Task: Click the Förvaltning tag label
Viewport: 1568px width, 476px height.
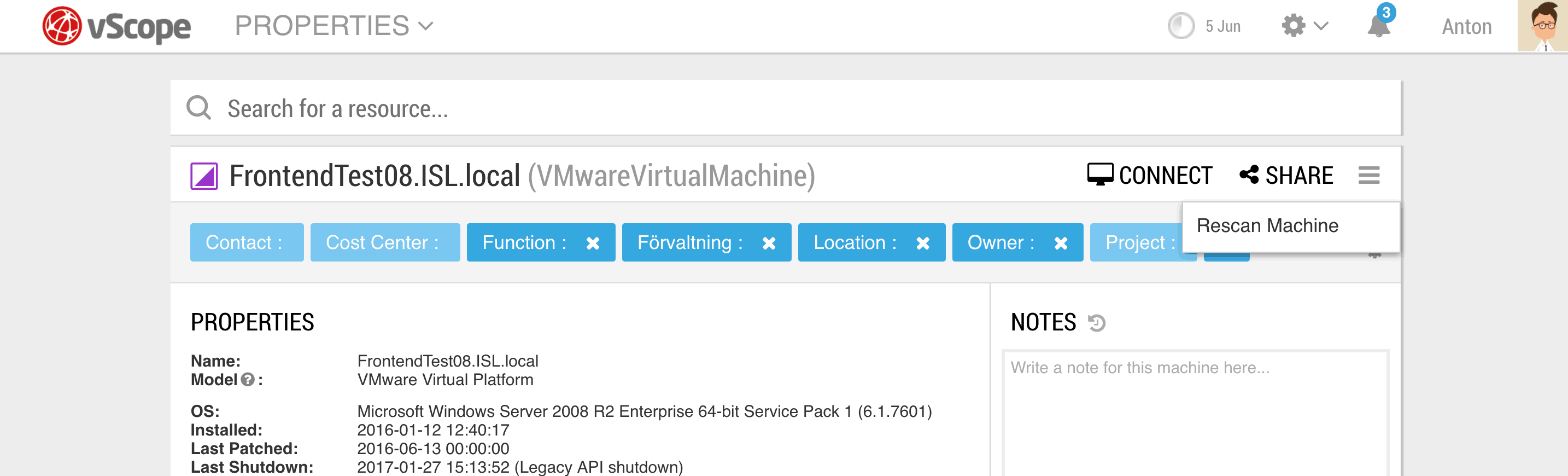Action: [x=691, y=242]
